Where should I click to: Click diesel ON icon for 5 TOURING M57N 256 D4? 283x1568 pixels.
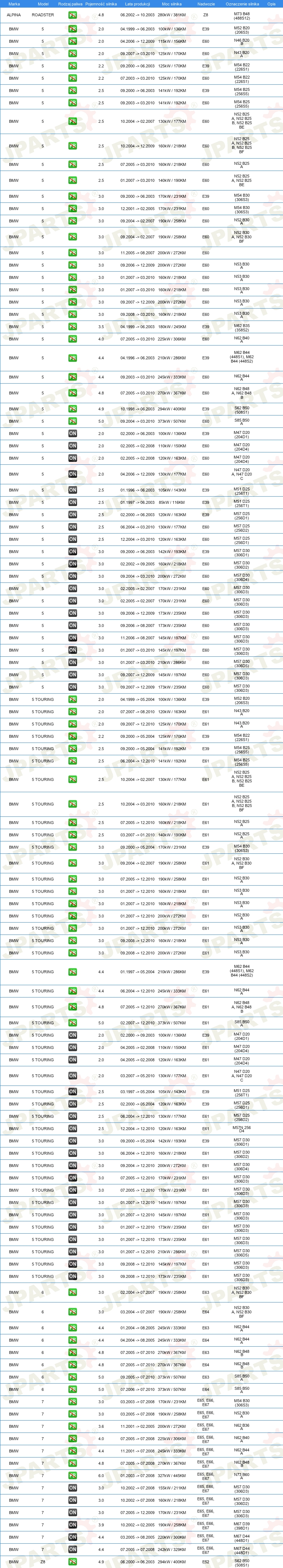coord(72,1129)
